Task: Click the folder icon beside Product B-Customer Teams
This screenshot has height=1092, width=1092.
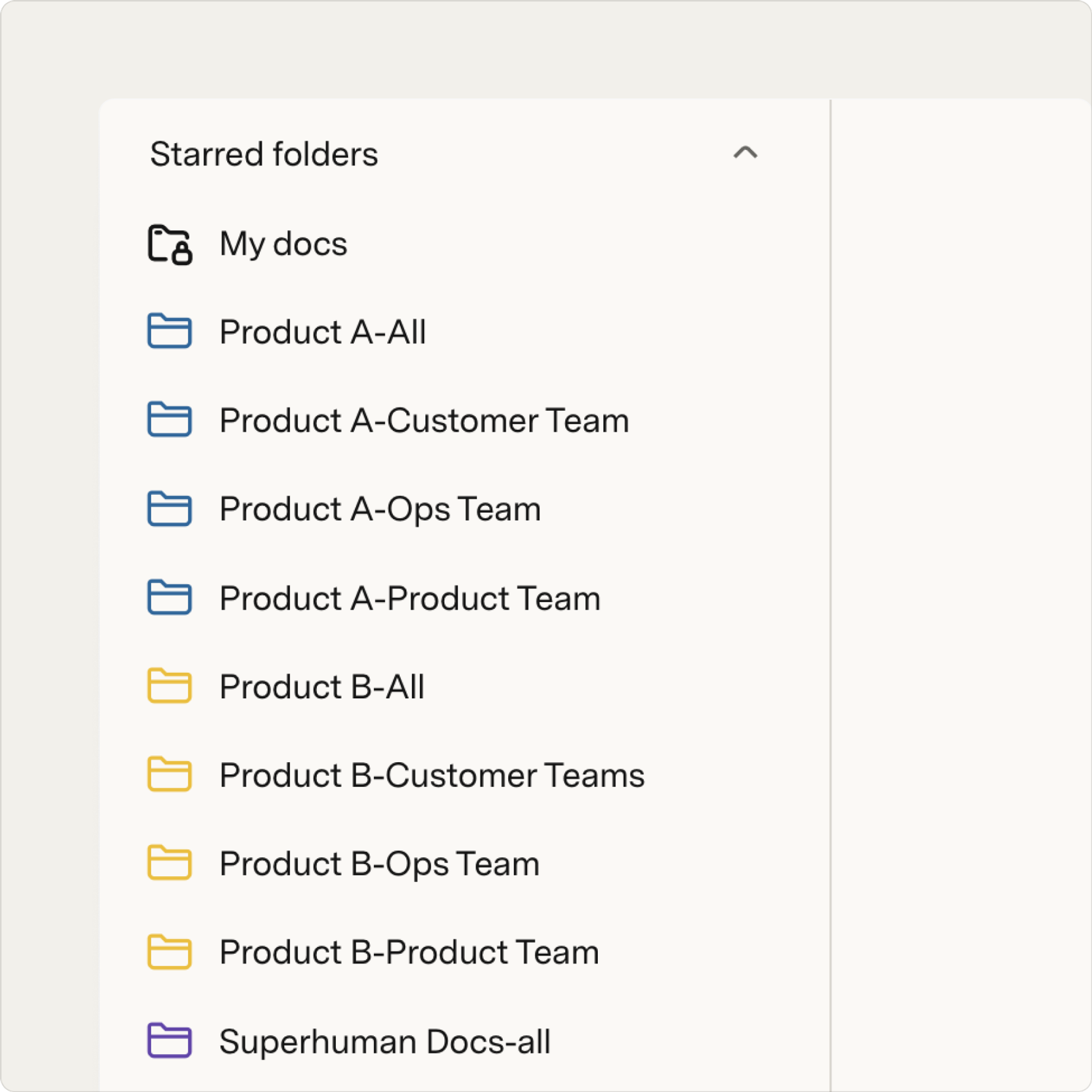Action: (x=170, y=774)
